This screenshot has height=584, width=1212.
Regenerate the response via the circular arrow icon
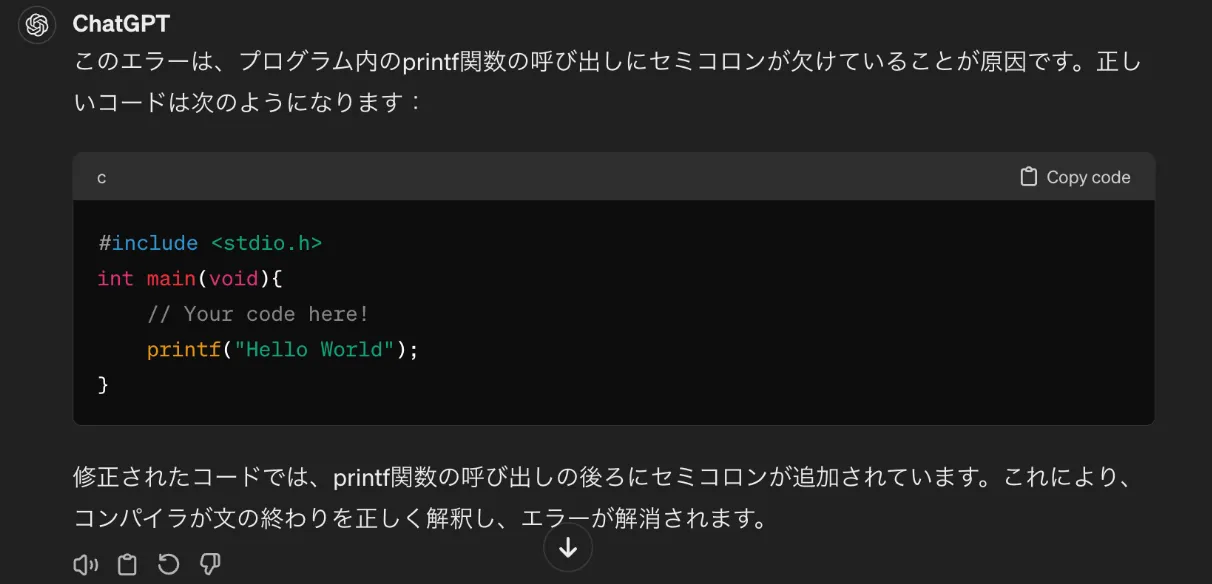[x=168, y=563]
